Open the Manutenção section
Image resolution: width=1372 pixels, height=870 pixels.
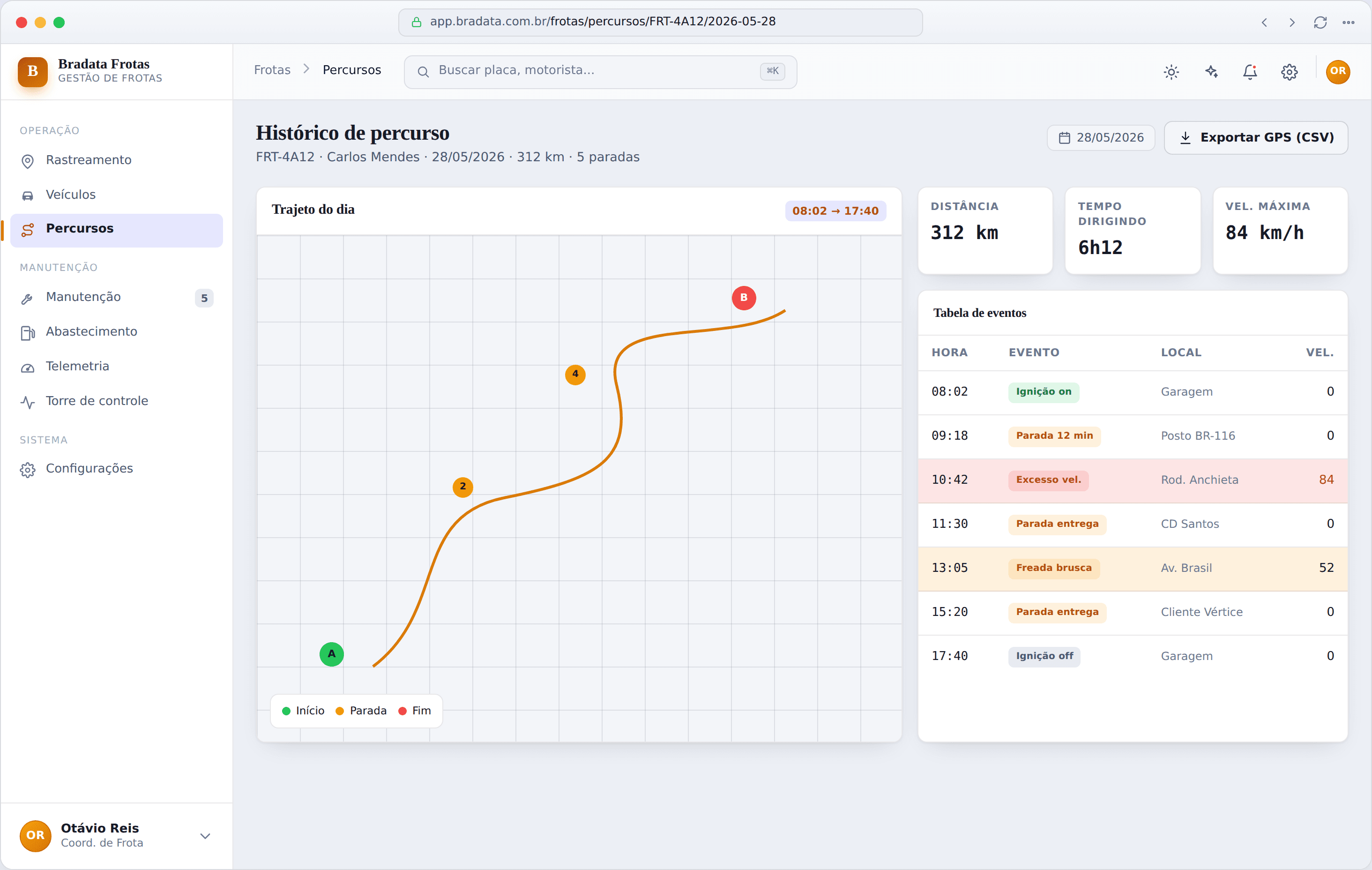coord(116,298)
